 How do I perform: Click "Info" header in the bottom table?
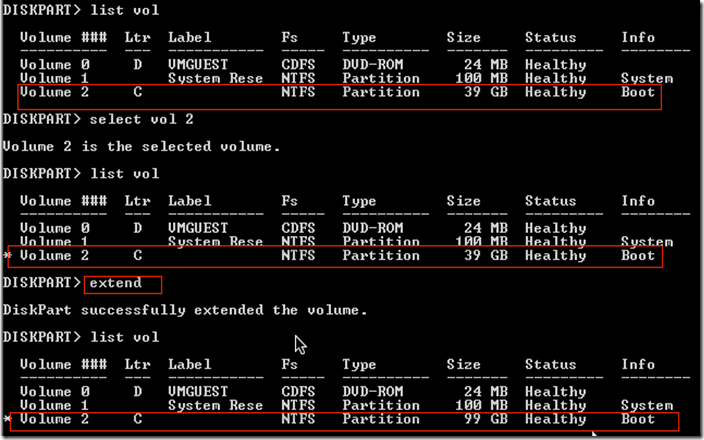638,366
